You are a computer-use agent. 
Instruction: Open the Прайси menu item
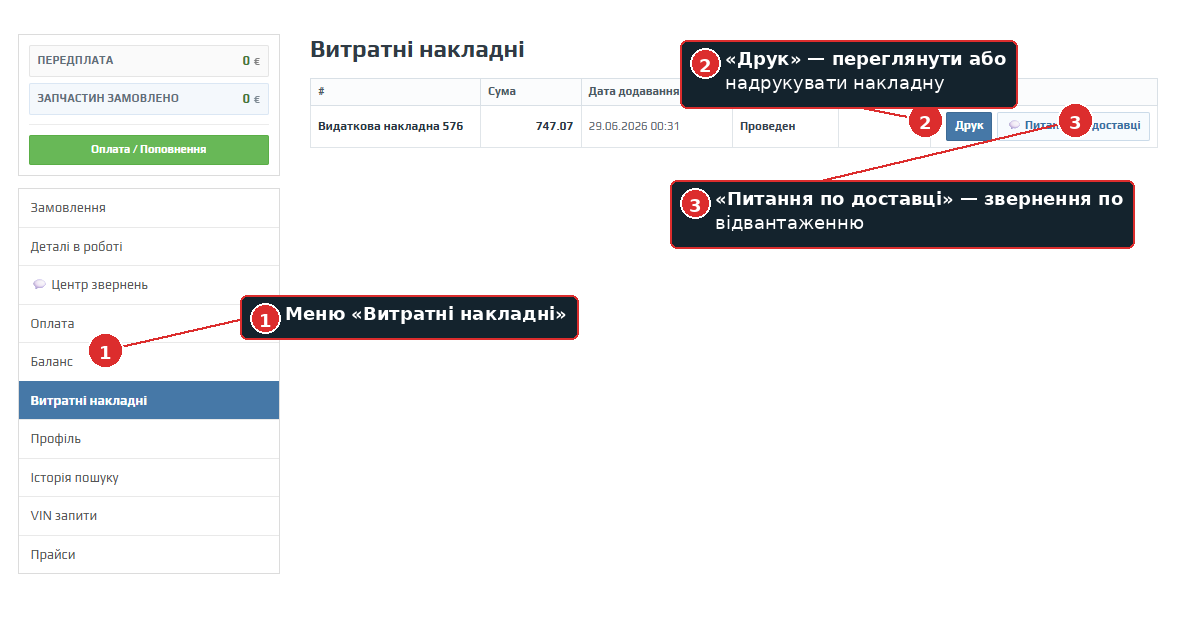coord(149,555)
